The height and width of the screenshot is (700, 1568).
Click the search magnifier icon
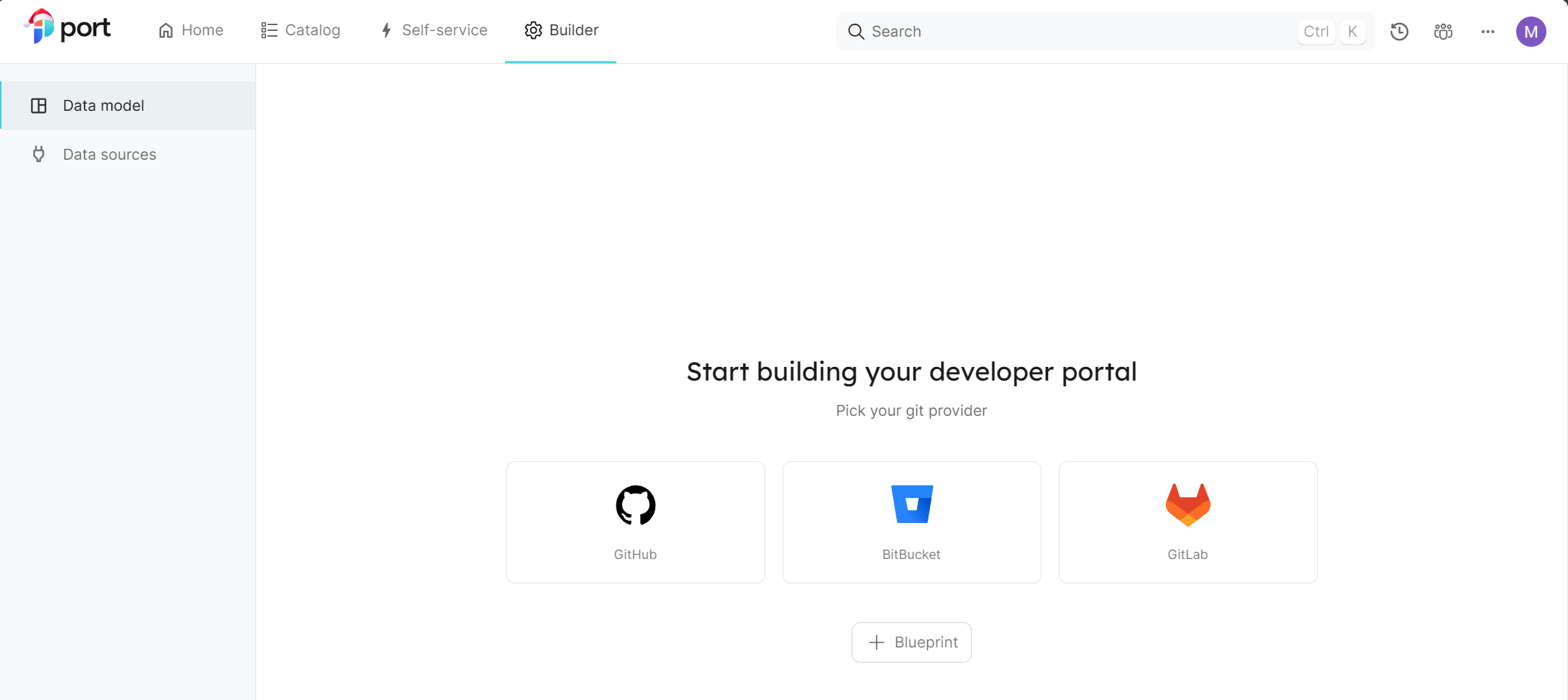(855, 32)
